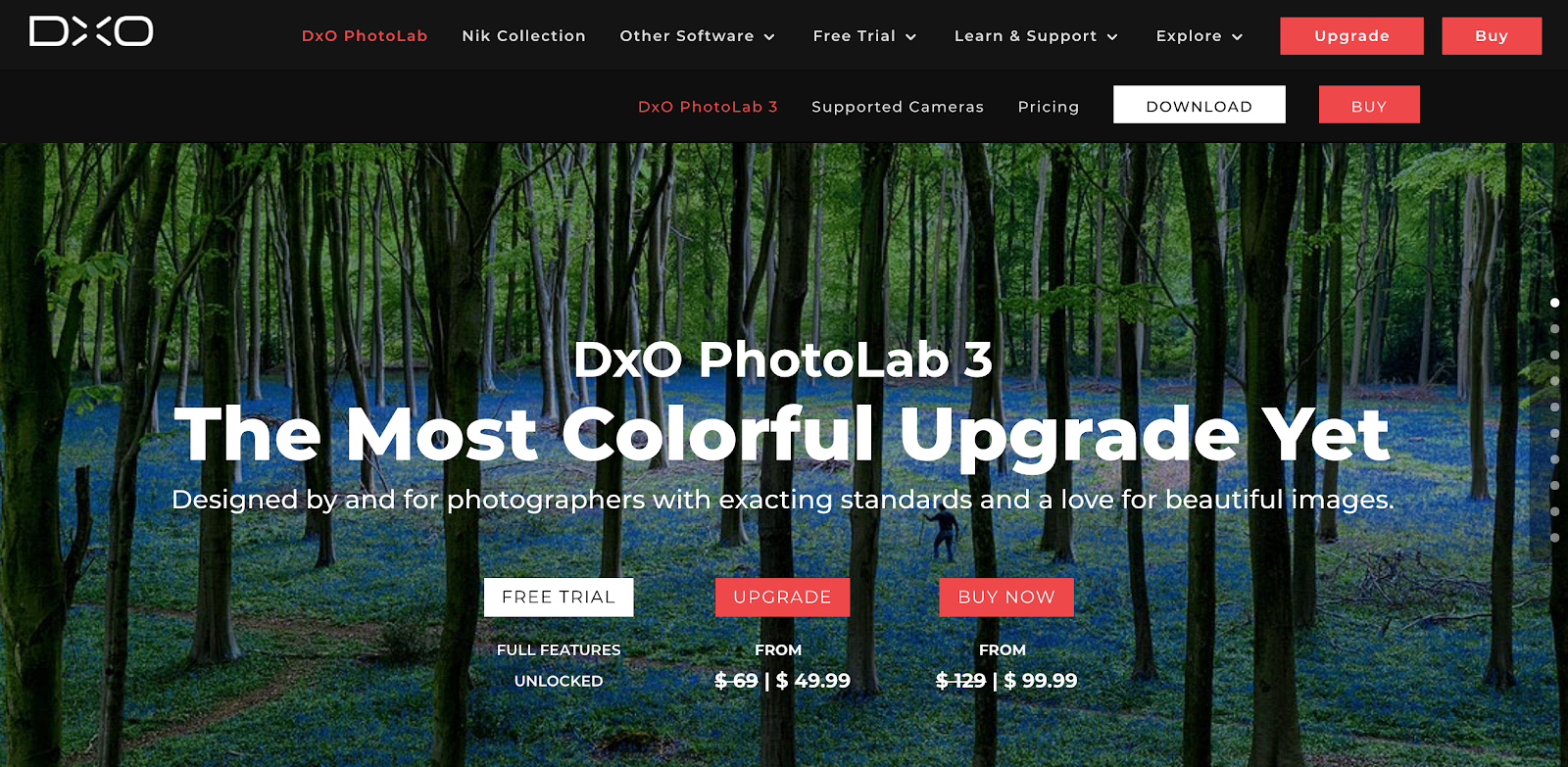
Task: Select the DxO PhotoLab menu item
Action: tap(365, 36)
